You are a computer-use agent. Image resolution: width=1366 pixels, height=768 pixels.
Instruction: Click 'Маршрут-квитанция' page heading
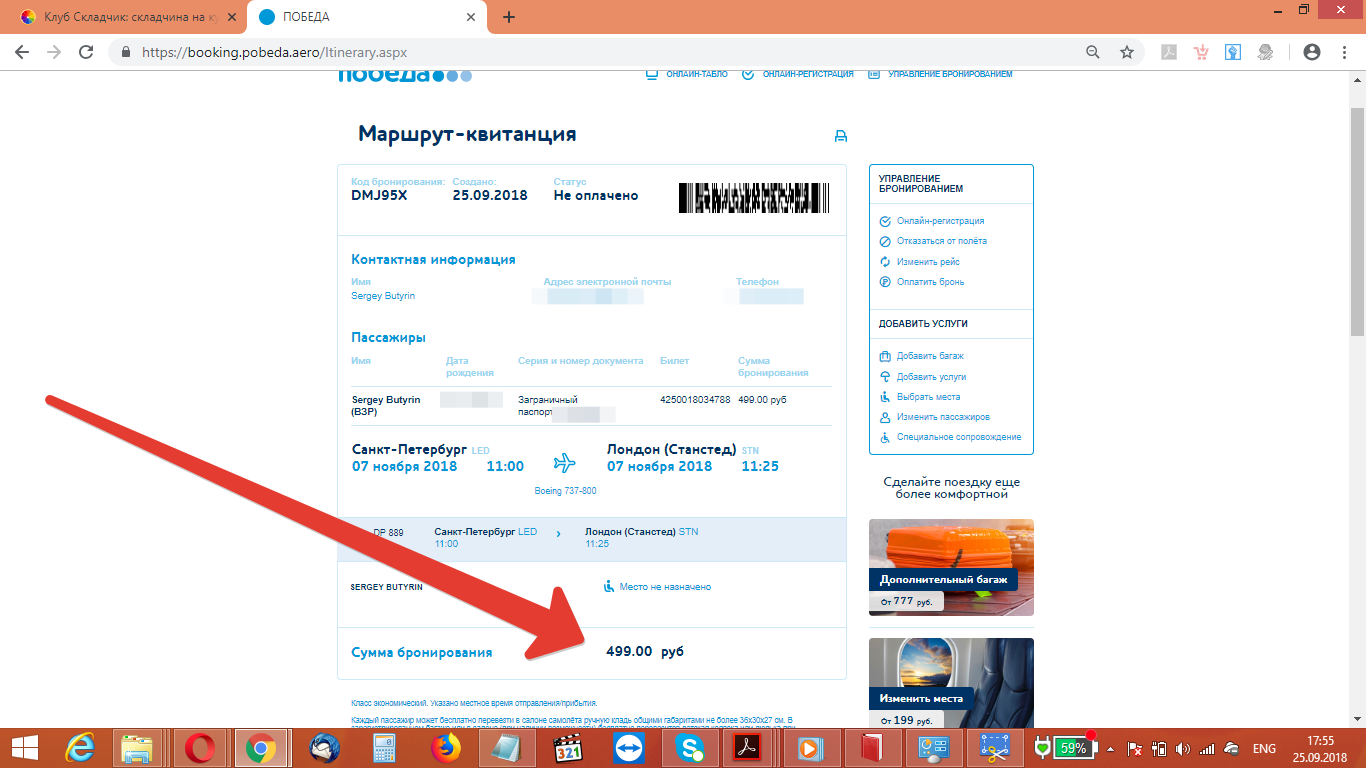pos(467,134)
